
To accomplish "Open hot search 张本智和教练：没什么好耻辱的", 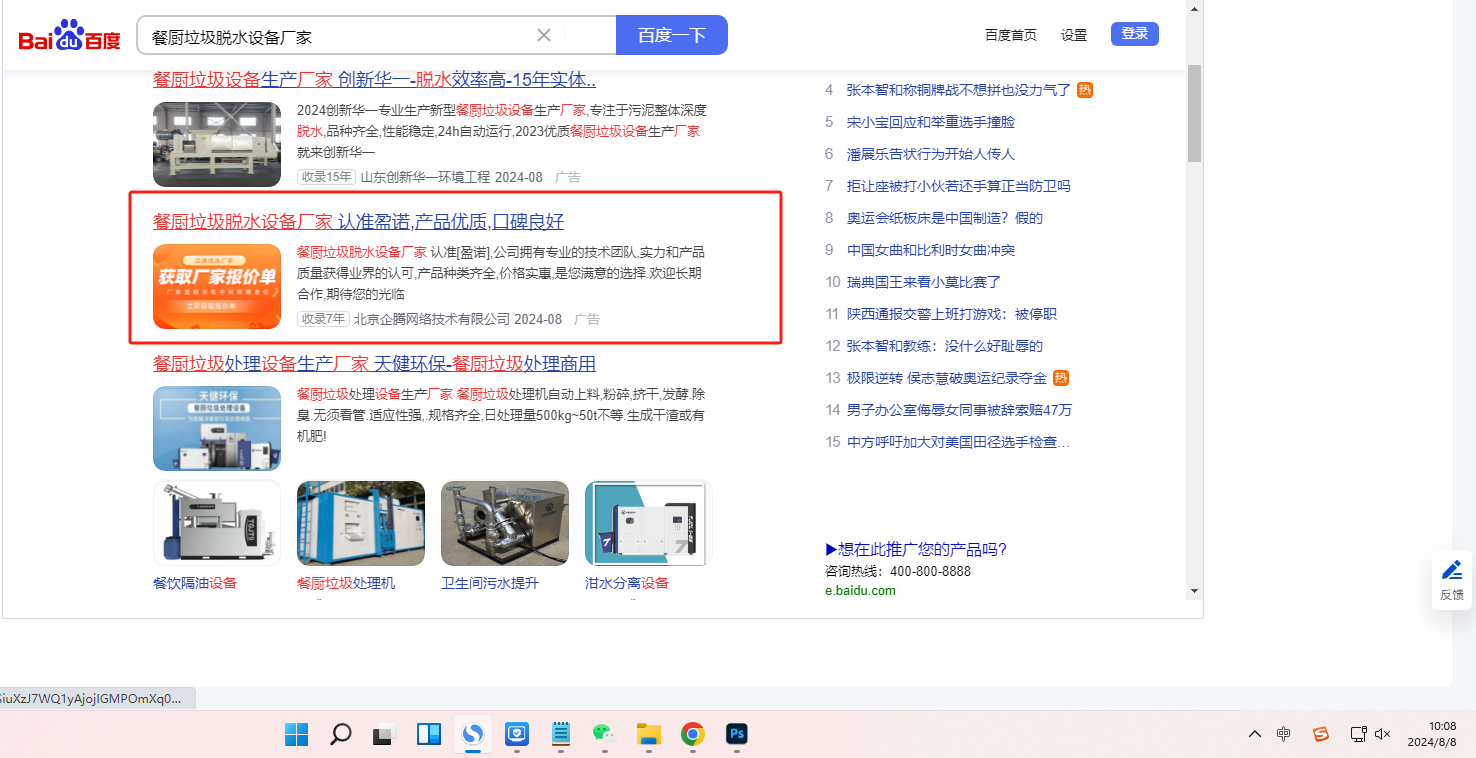I will coord(945,346).
